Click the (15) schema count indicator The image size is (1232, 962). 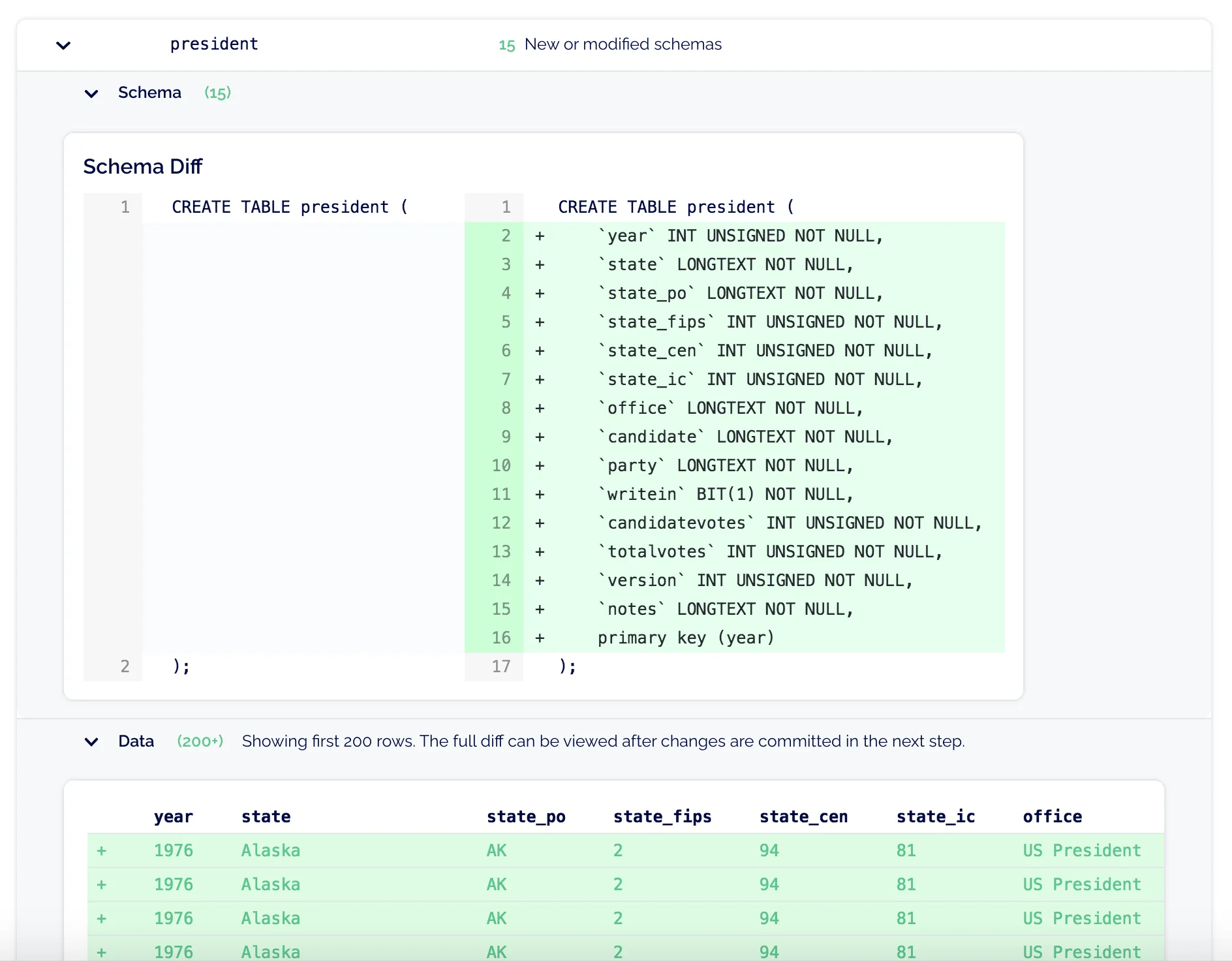tap(217, 93)
